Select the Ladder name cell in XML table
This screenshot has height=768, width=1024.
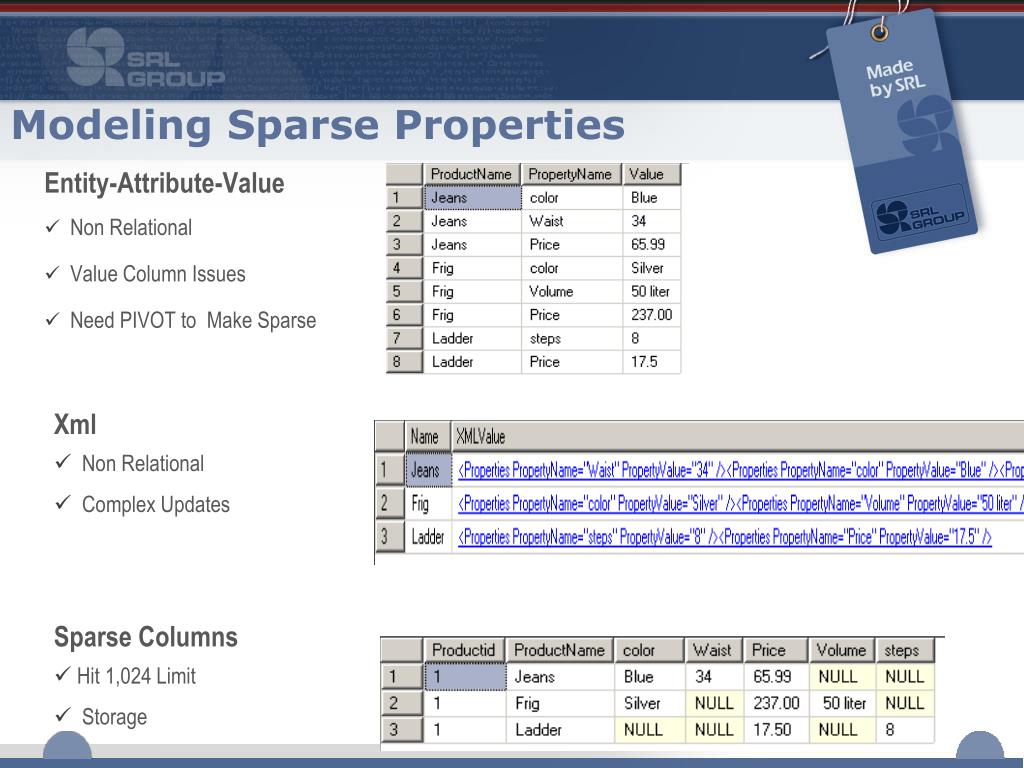pyautogui.click(x=428, y=537)
